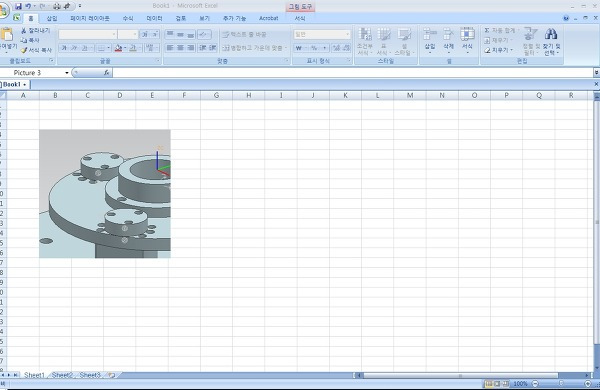Select the inserted 3D model picture
The width and height of the screenshot is (600, 390).
105,194
